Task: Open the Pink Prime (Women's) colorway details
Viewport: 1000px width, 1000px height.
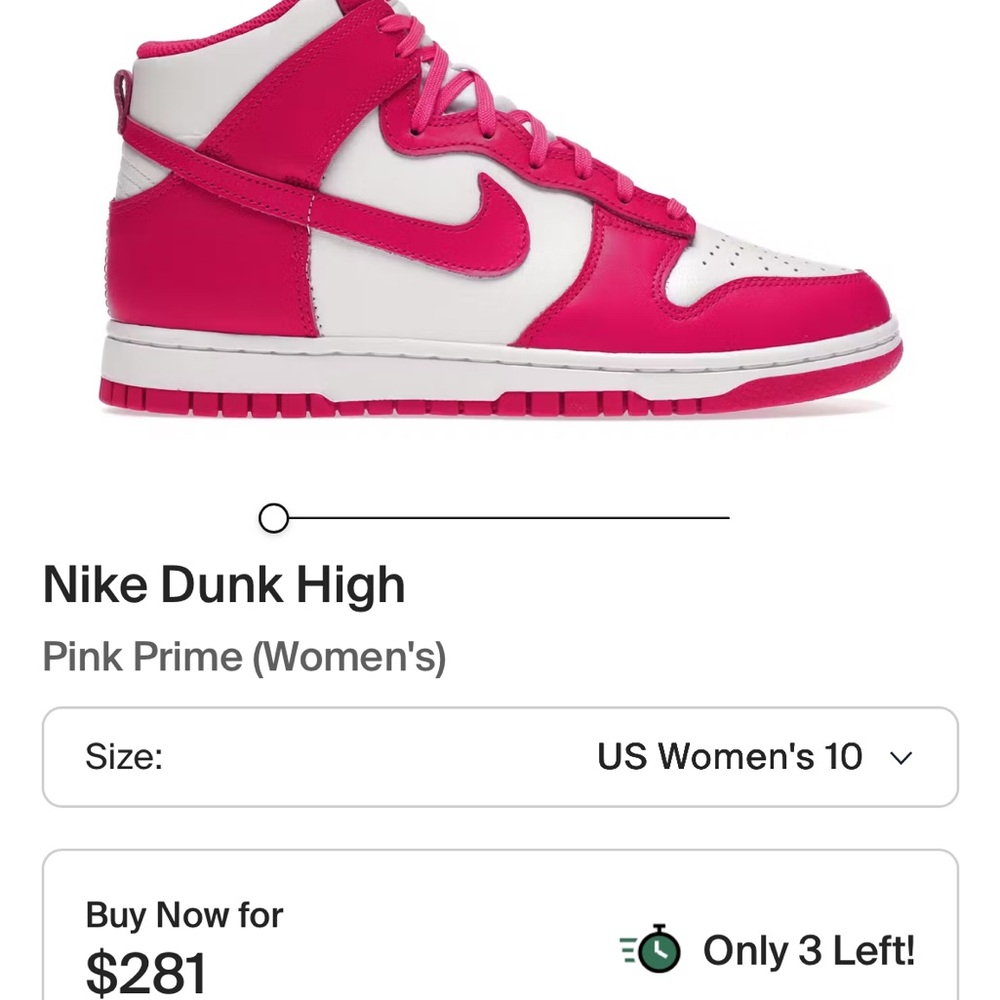Action: [245, 657]
